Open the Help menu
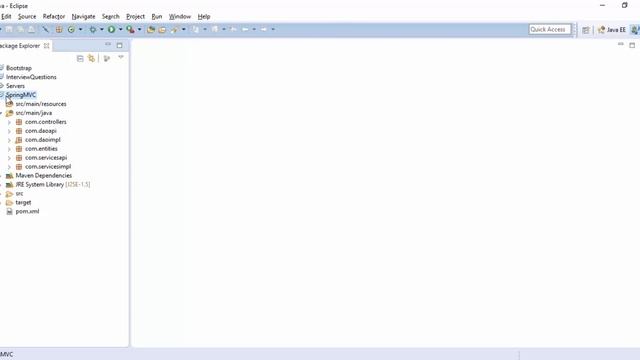The height and width of the screenshot is (360, 640). [204, 16]
